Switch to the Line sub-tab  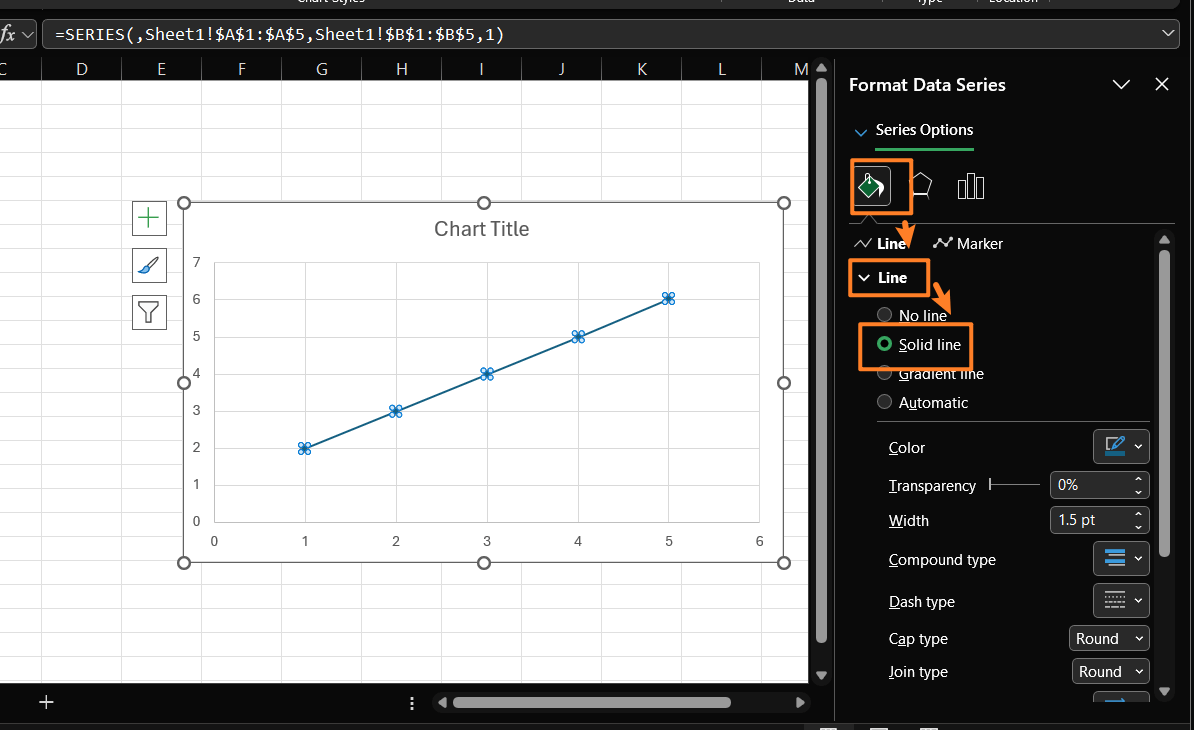tap(880, 244)
